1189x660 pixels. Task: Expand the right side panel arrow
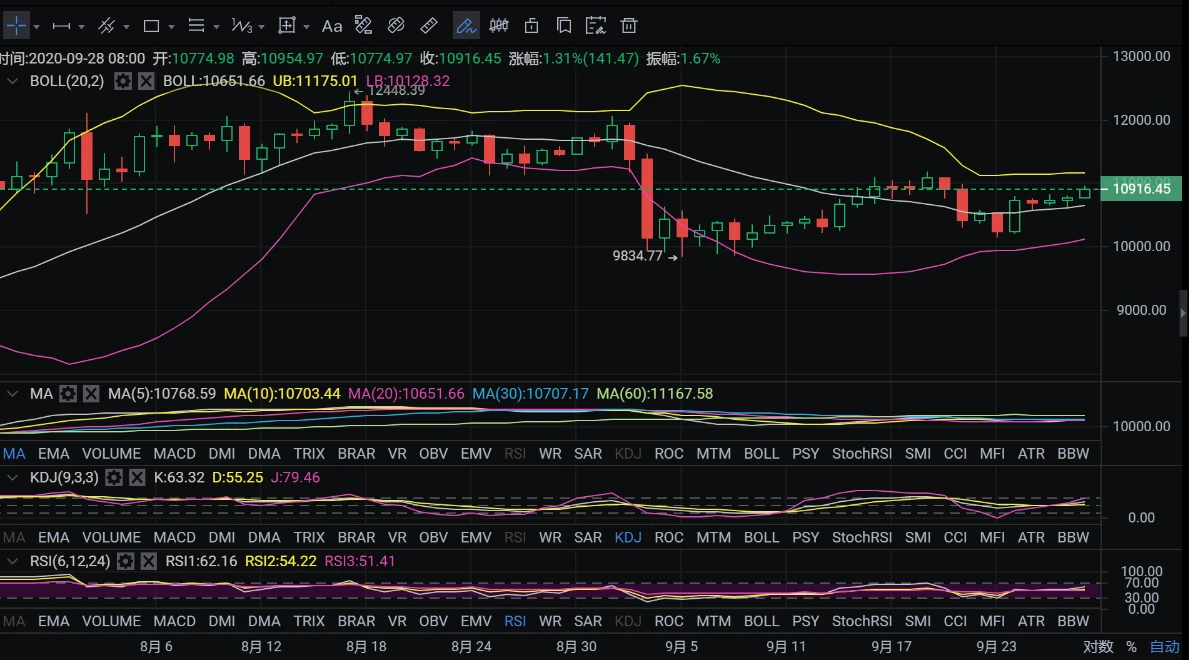click(x=1184, y=313)
